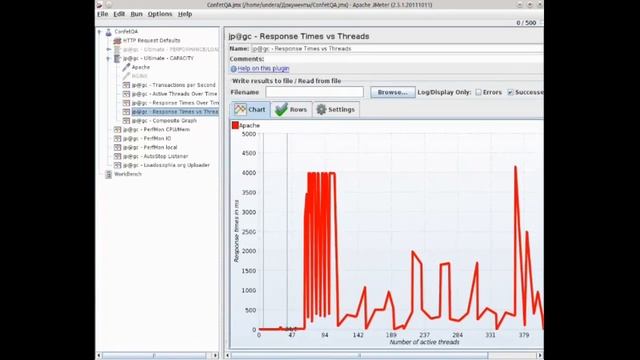
Task: Switch to the Settings tab
Action: tap(336, 109)
